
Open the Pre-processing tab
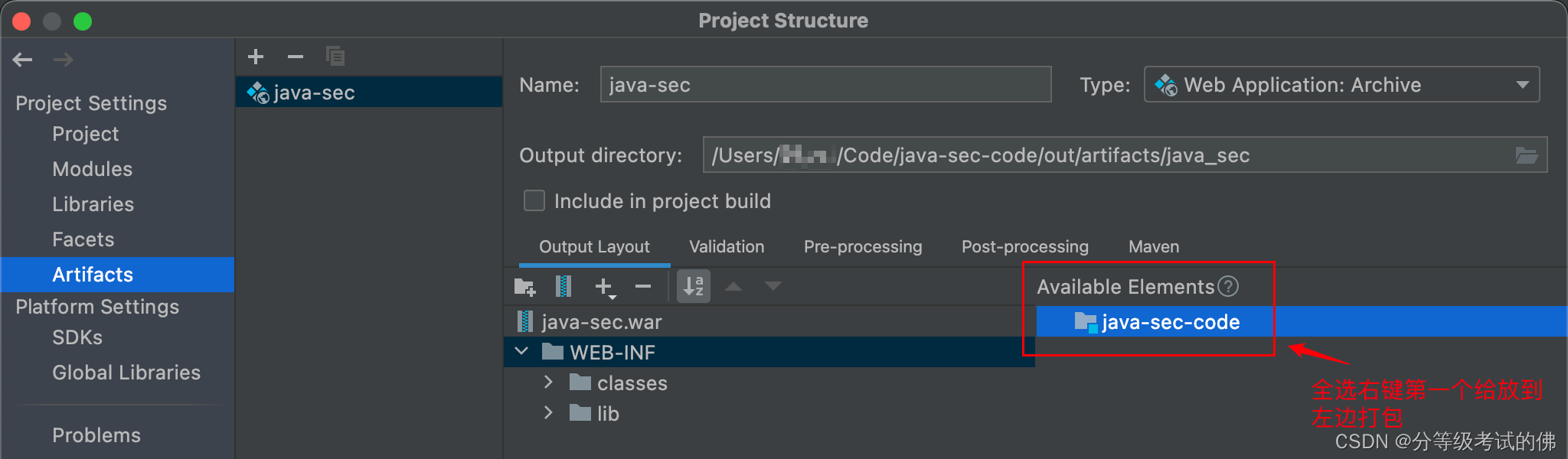[x=863, y=247]
